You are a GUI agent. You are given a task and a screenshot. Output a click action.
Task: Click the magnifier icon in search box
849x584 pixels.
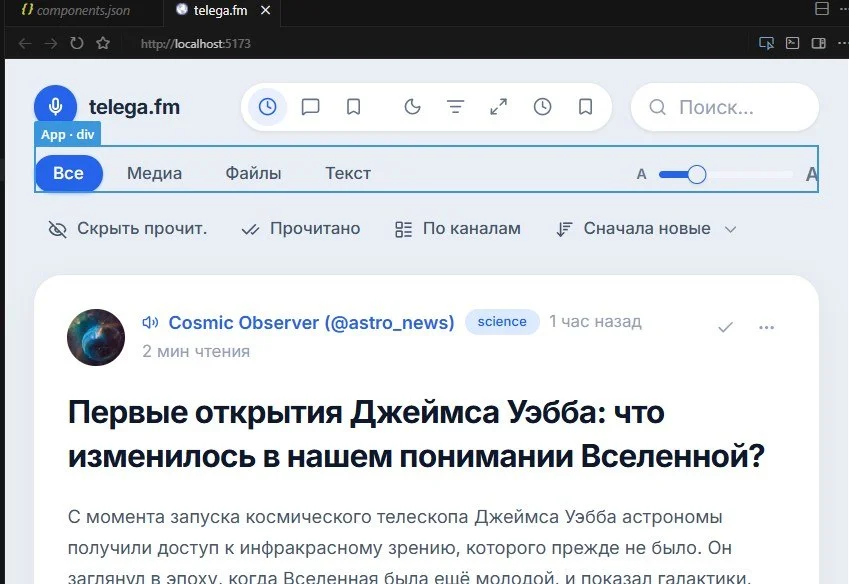pyautogui.click(x=657, y=107)
